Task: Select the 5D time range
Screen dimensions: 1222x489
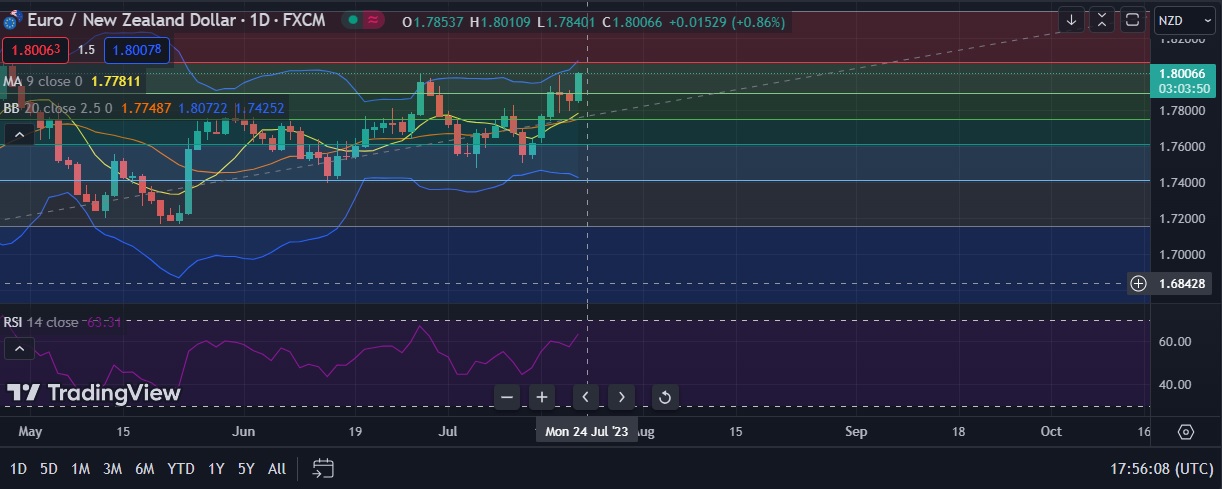Action: coord(49,468)
